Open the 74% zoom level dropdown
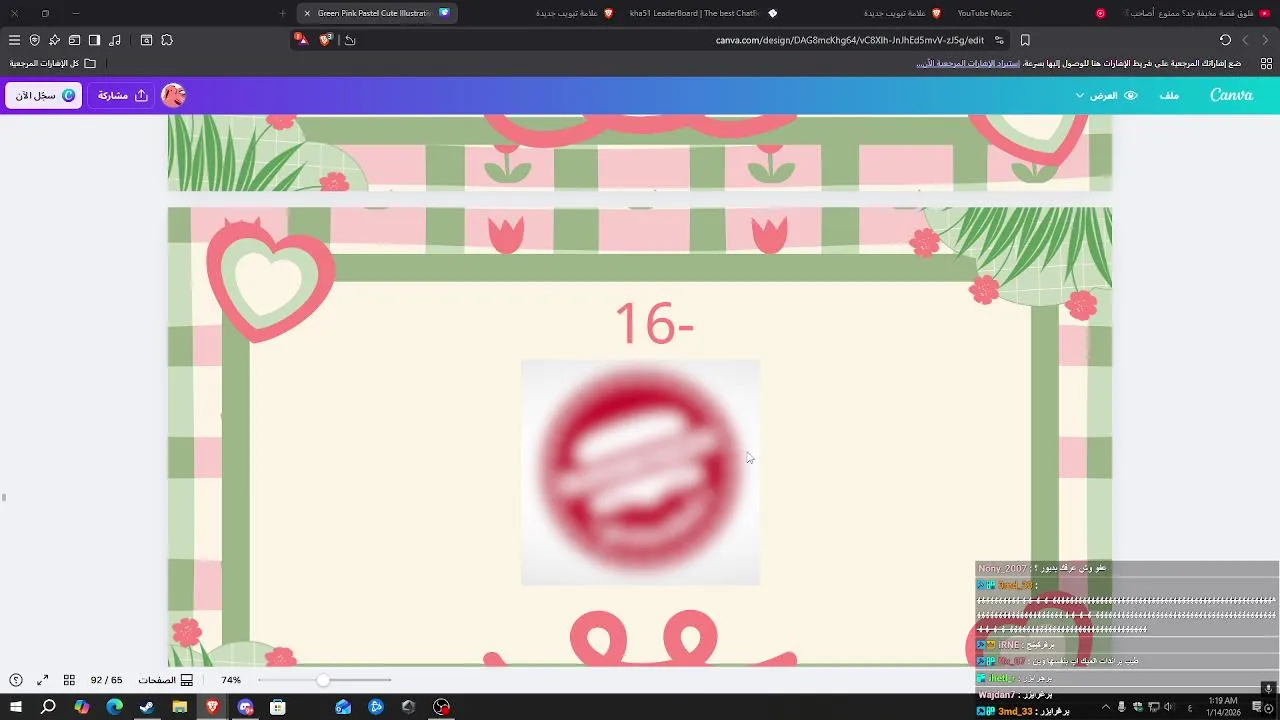 [x=231, y=680]
